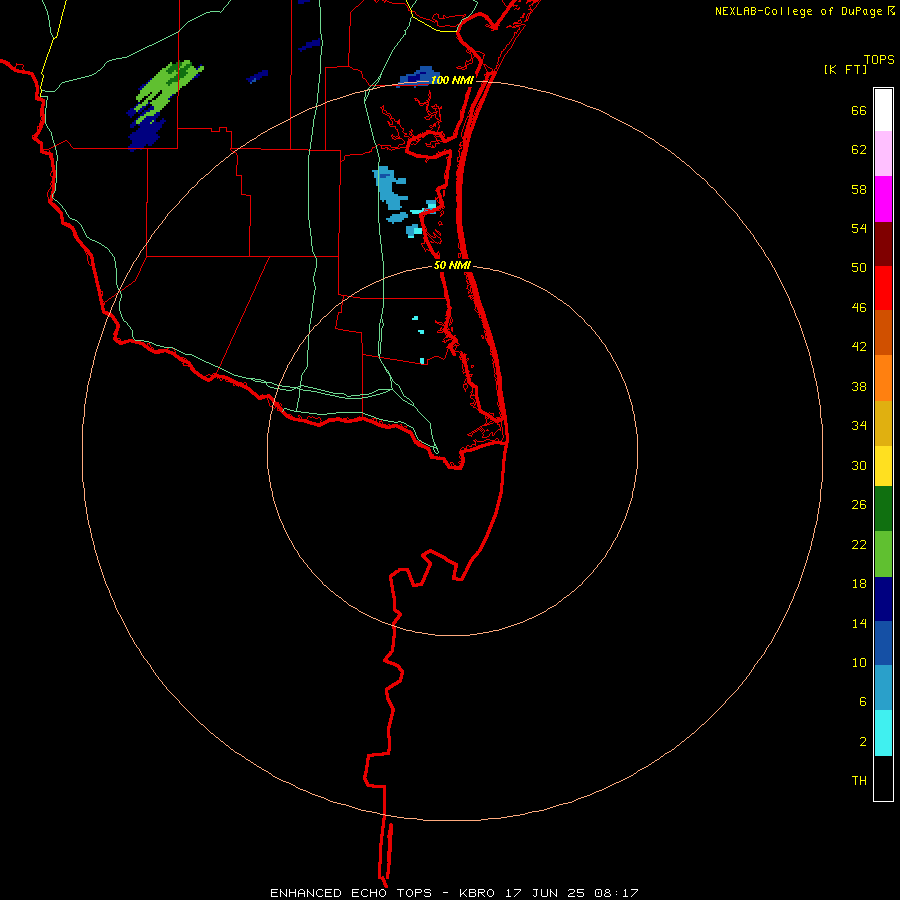Click the 46 scale value
The height and width of the screenshot is (900, 900).
859,307
